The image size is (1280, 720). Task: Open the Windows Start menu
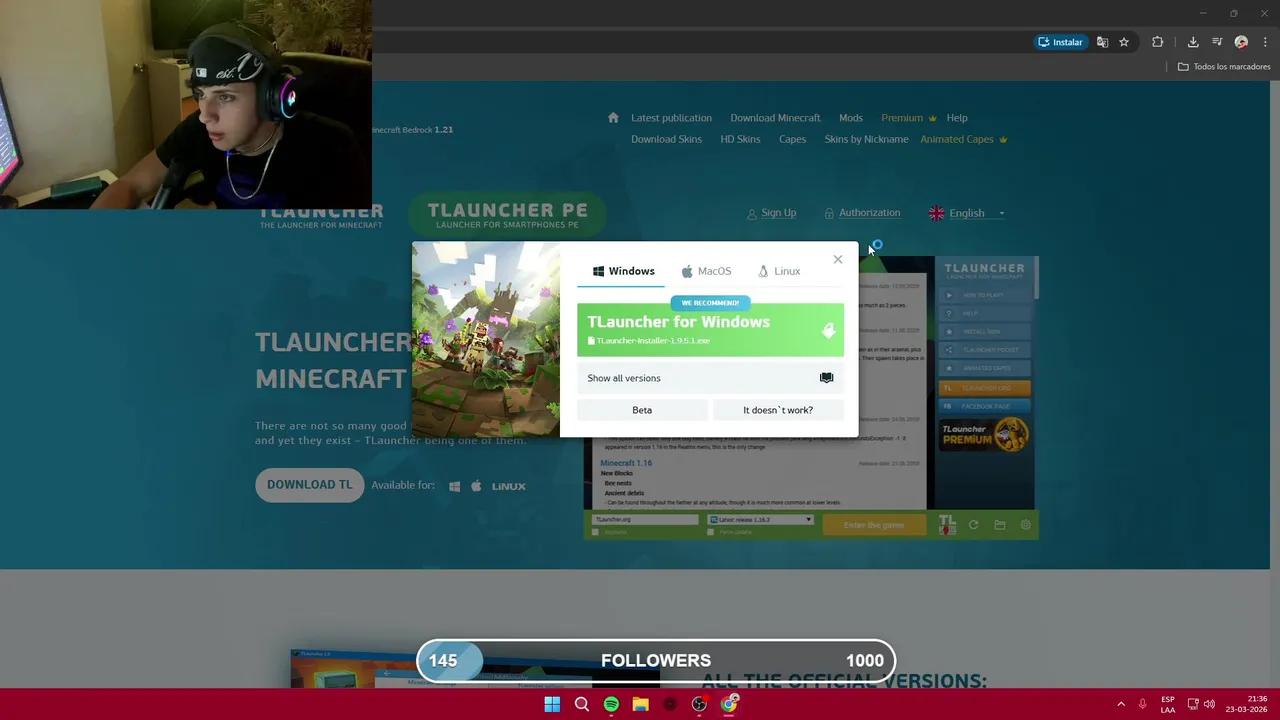[x=552, y=704]
